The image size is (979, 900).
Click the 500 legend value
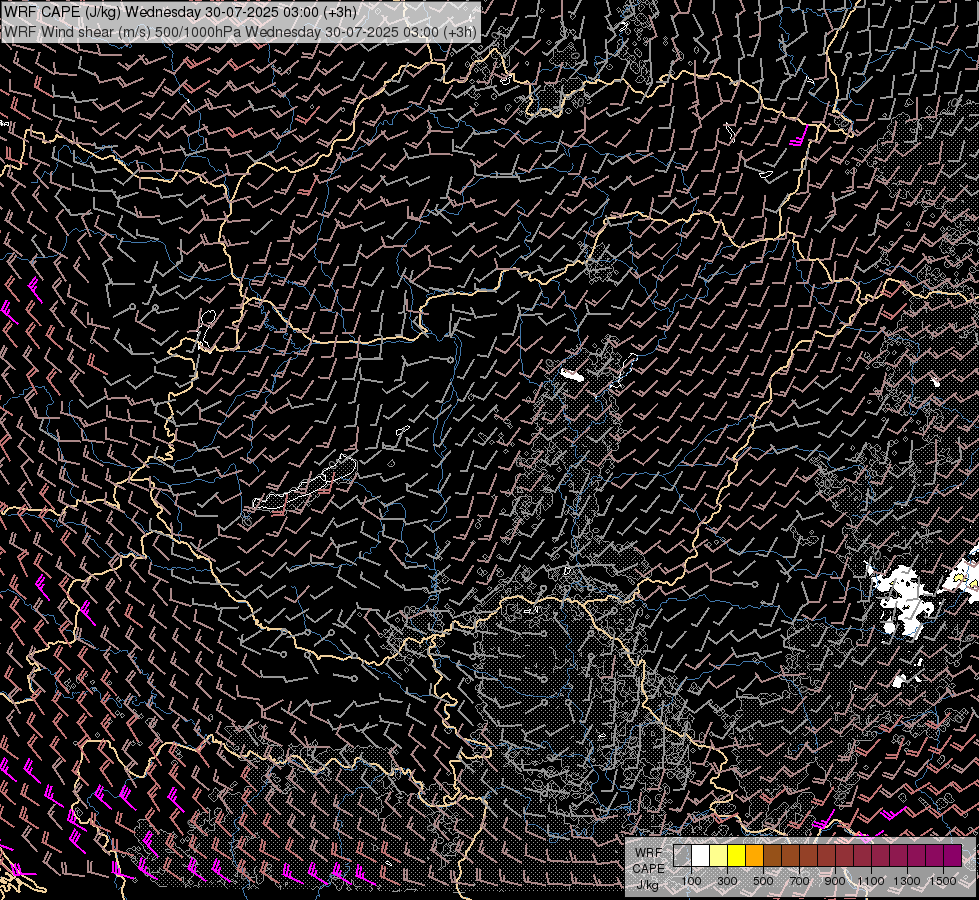[763, 881]
